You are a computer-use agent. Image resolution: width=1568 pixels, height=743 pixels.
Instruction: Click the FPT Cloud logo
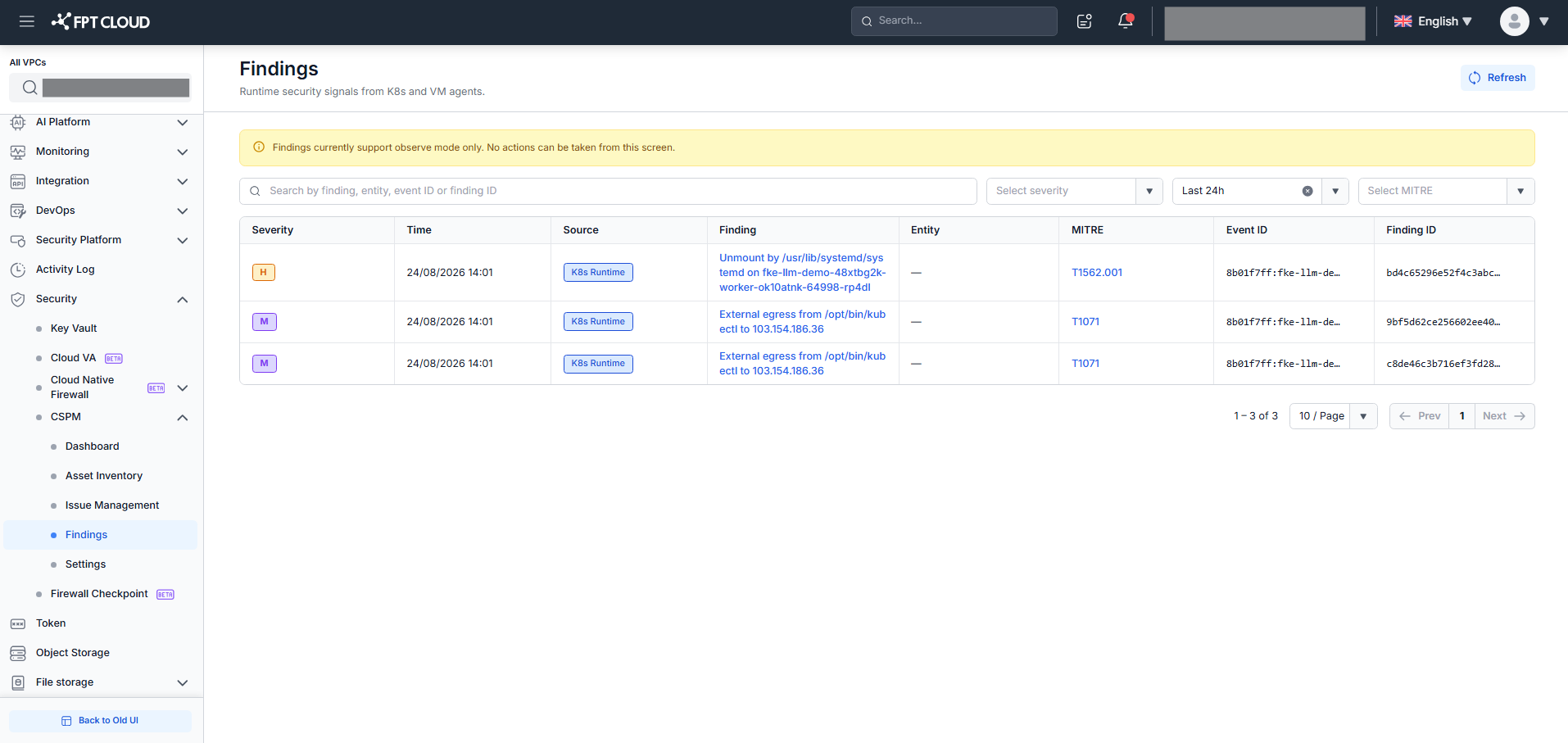101,21
